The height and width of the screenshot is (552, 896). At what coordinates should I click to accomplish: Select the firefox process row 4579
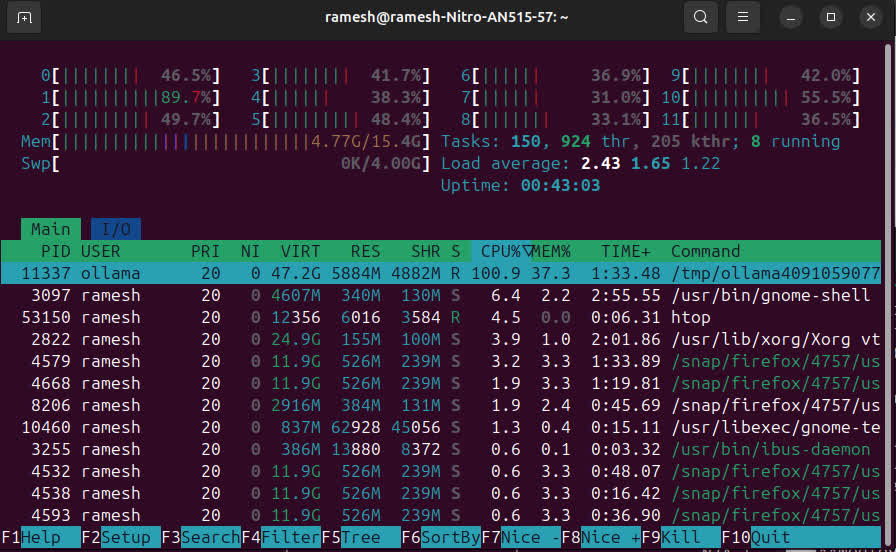(441, 361)
